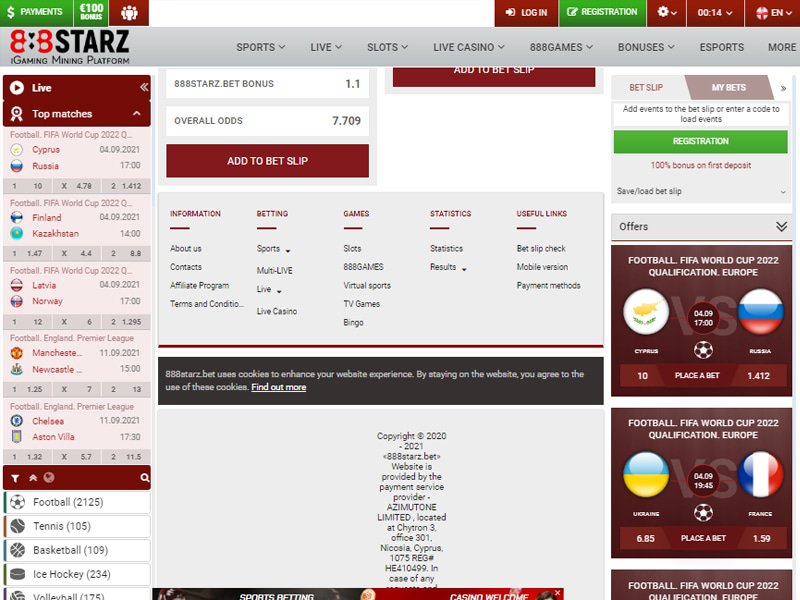Close the bottom promo banner

click(x=558, y=593)
